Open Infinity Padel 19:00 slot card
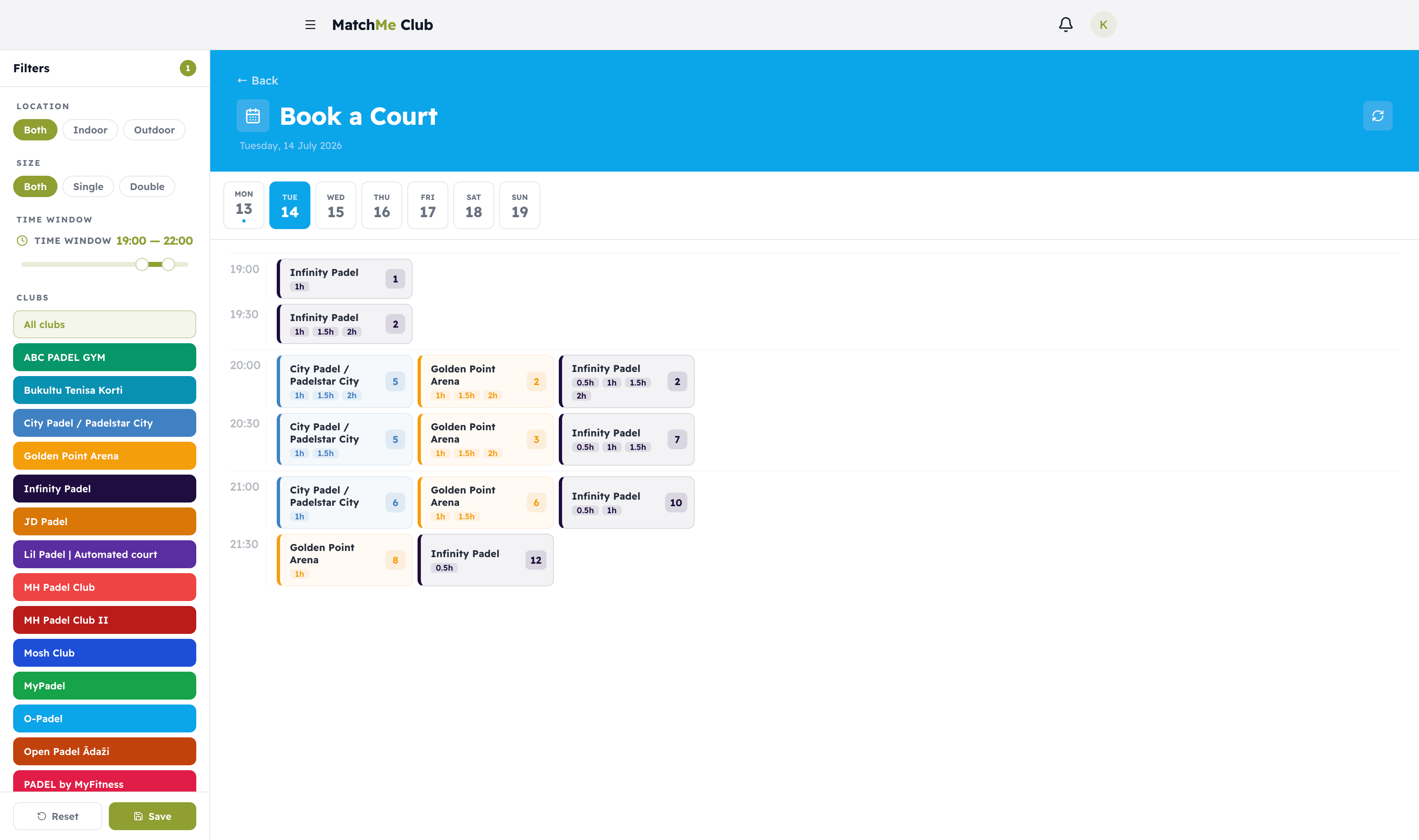 pyautogui.click(x=344, y=278)
